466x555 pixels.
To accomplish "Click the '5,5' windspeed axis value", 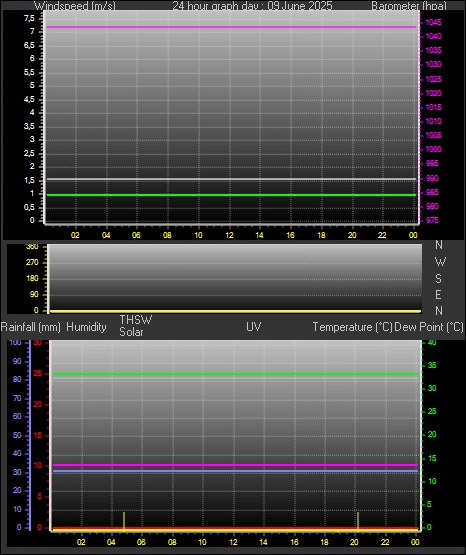I will [29, 72].
